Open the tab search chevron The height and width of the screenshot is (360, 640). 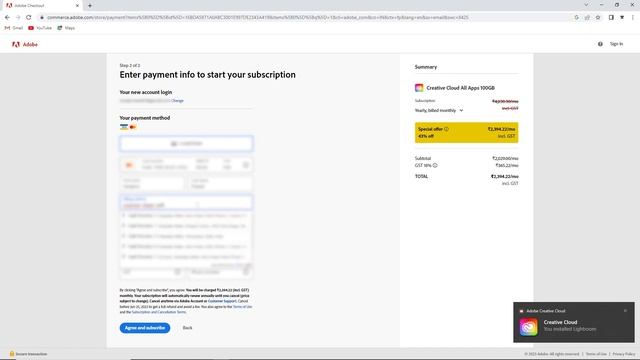pyautogui.click(x=586, y=5)
